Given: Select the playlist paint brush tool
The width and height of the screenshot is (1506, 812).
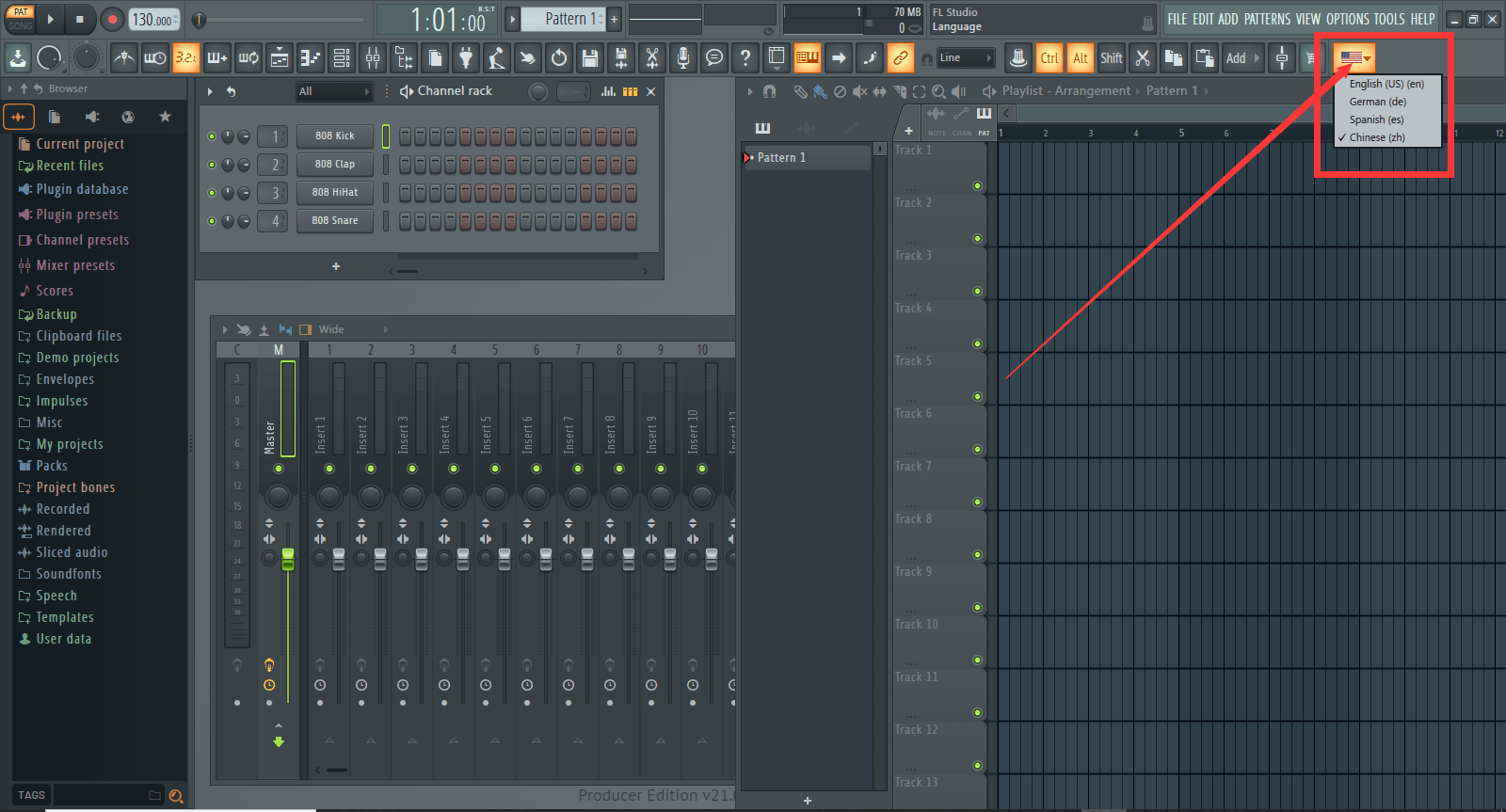Looking at the screenshot, I should tap(820, 91).
